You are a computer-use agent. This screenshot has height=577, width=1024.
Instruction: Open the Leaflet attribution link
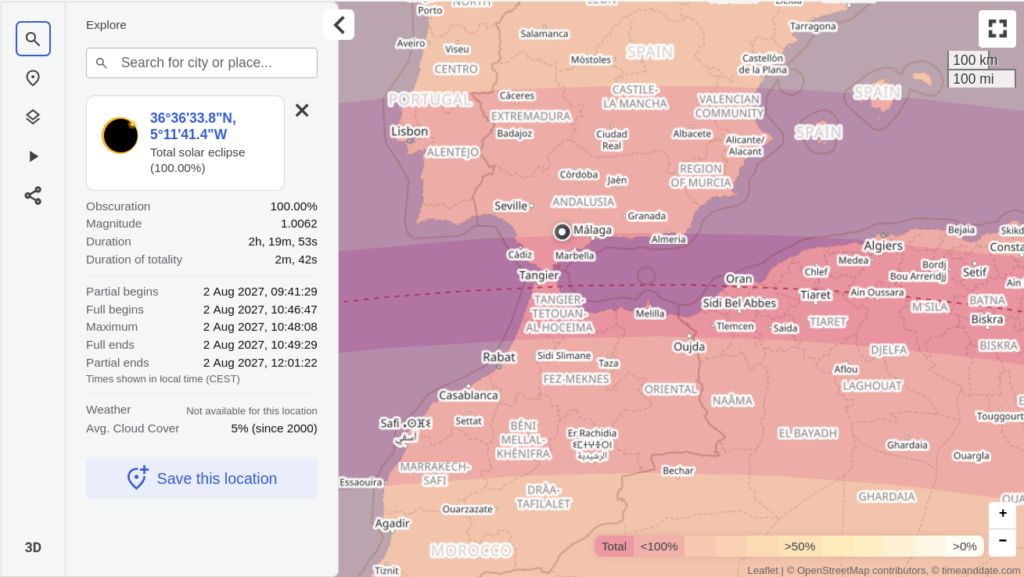point(762,570)
